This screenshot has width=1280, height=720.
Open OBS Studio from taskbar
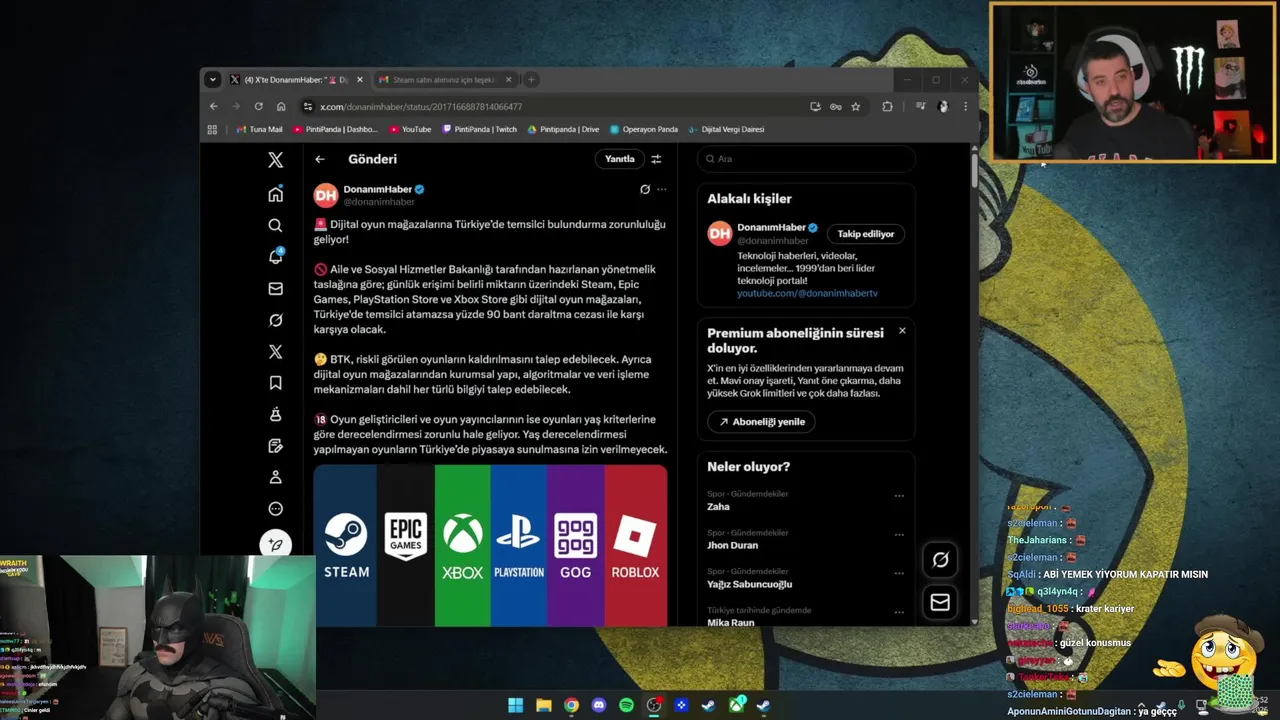point(654,705)
